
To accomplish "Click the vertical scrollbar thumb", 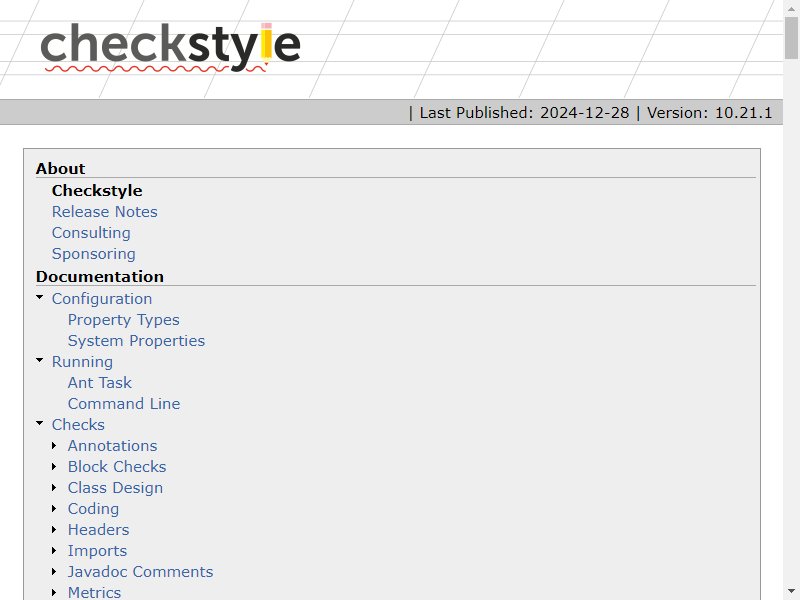I will click(791, 37).
